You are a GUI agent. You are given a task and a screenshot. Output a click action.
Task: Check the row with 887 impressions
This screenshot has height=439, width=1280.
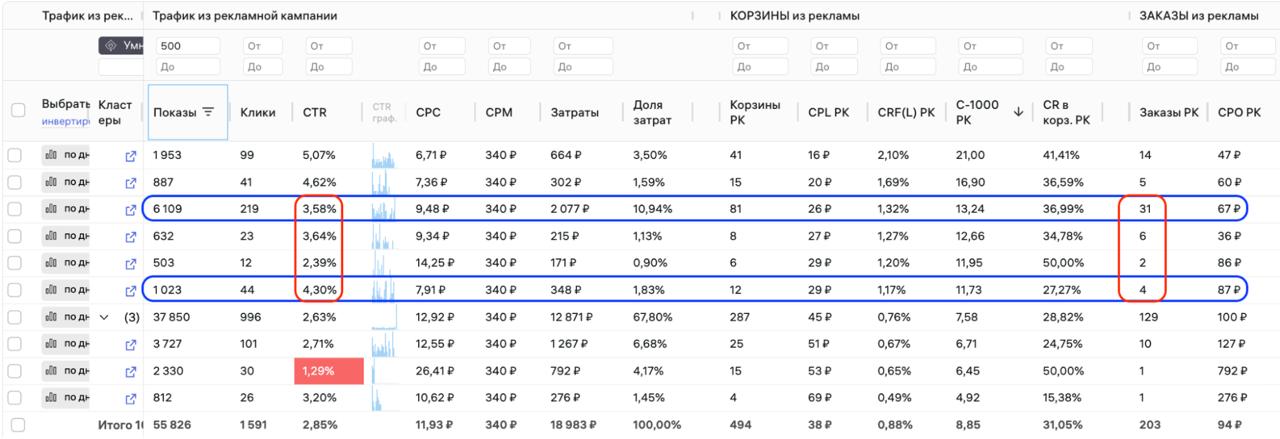[x=15, y=182]
